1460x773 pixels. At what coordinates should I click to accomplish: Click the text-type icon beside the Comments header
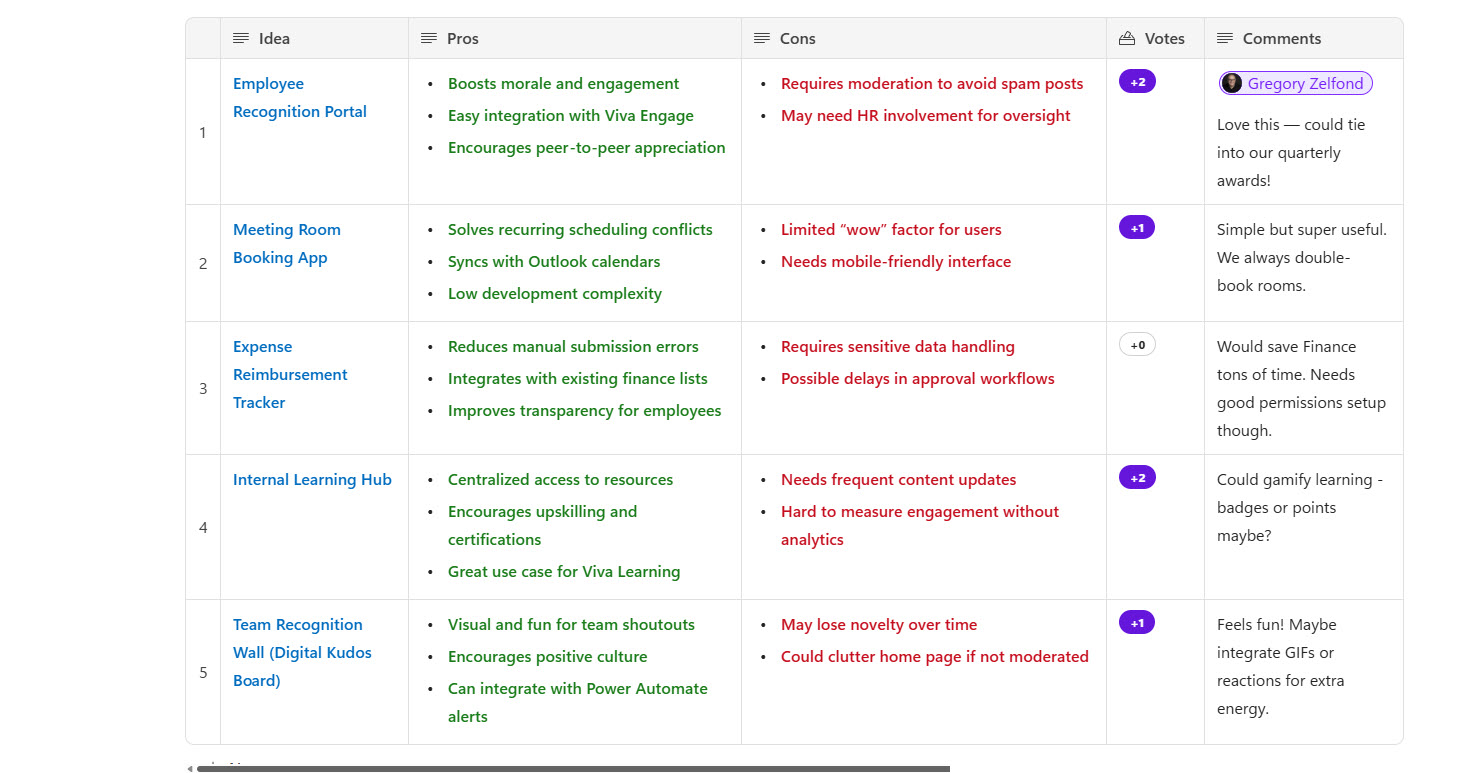click(x=1224, y=38)
